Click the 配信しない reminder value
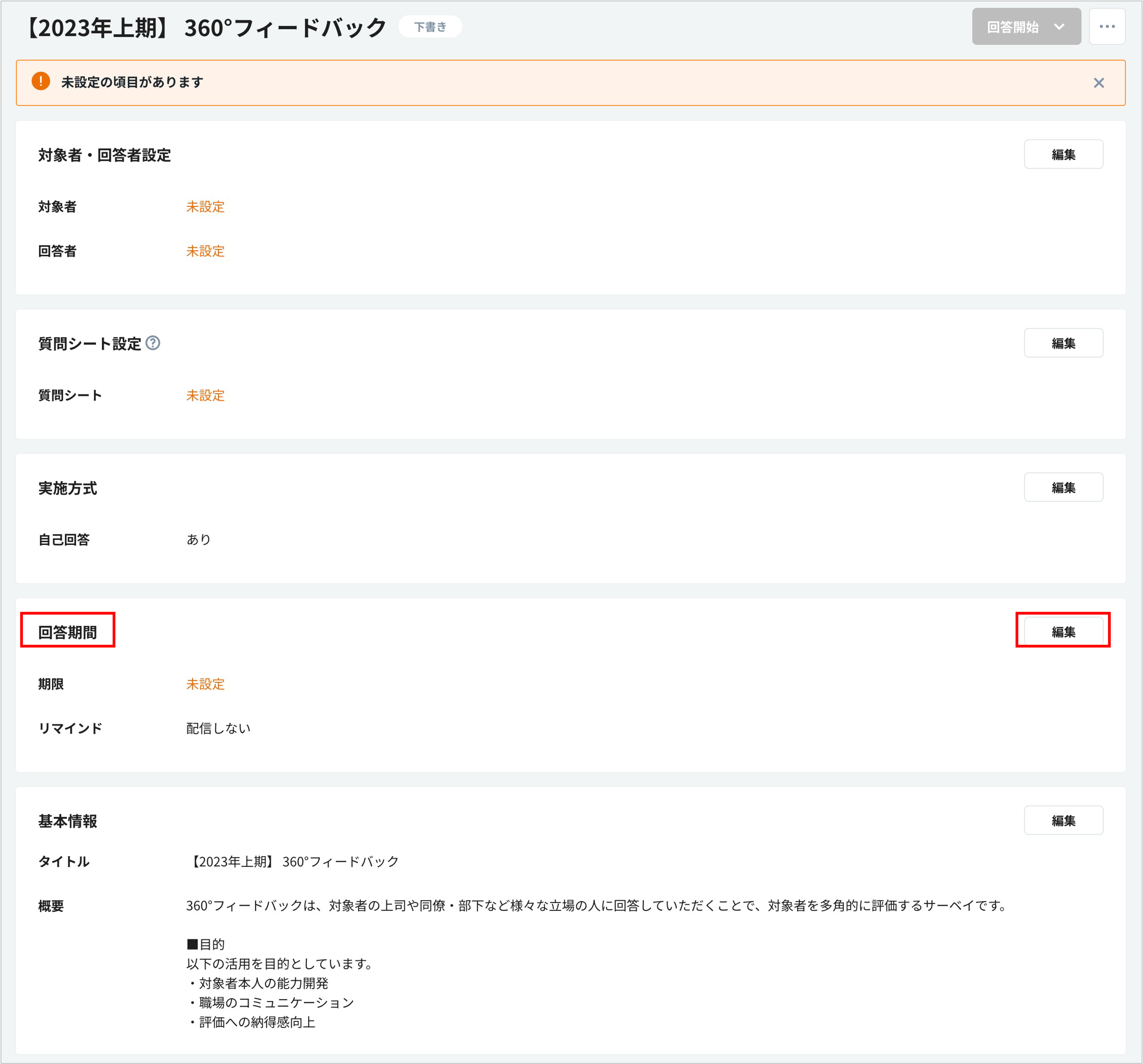The height and width of the screenshot is (1064, 1143). pos(218,728)
